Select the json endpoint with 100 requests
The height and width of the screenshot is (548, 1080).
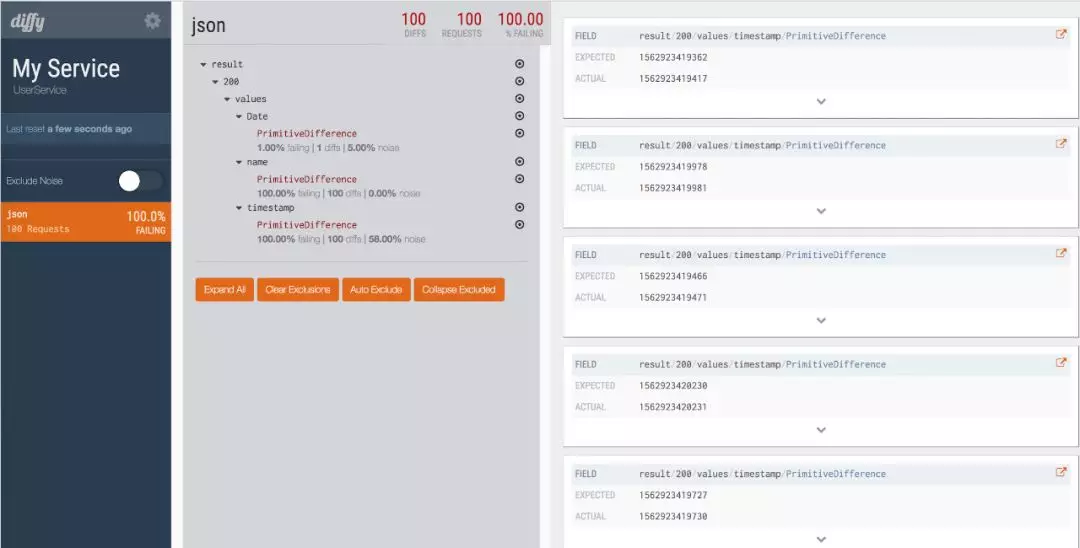tap(85, 222)
